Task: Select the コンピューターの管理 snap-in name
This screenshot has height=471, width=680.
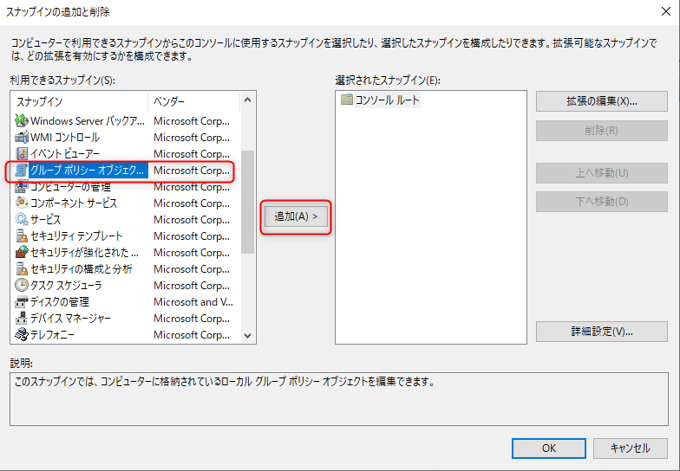Action: (x=70, y=186)
